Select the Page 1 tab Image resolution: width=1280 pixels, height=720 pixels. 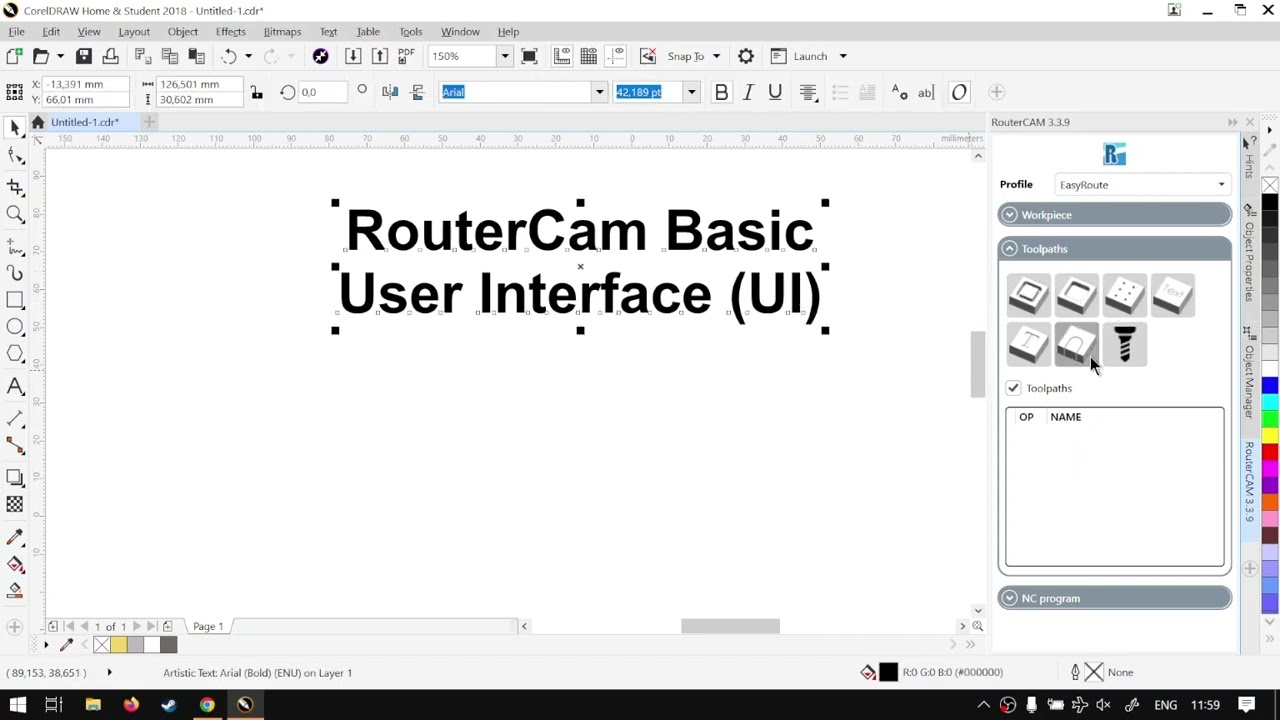point(208,626)
